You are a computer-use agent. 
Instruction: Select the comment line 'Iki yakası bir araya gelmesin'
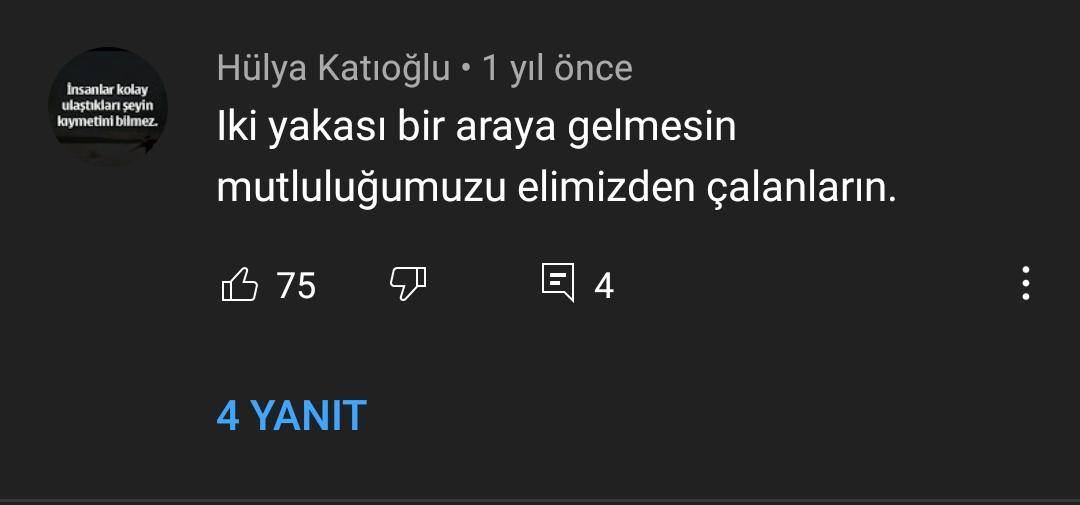tap(477, 129)
